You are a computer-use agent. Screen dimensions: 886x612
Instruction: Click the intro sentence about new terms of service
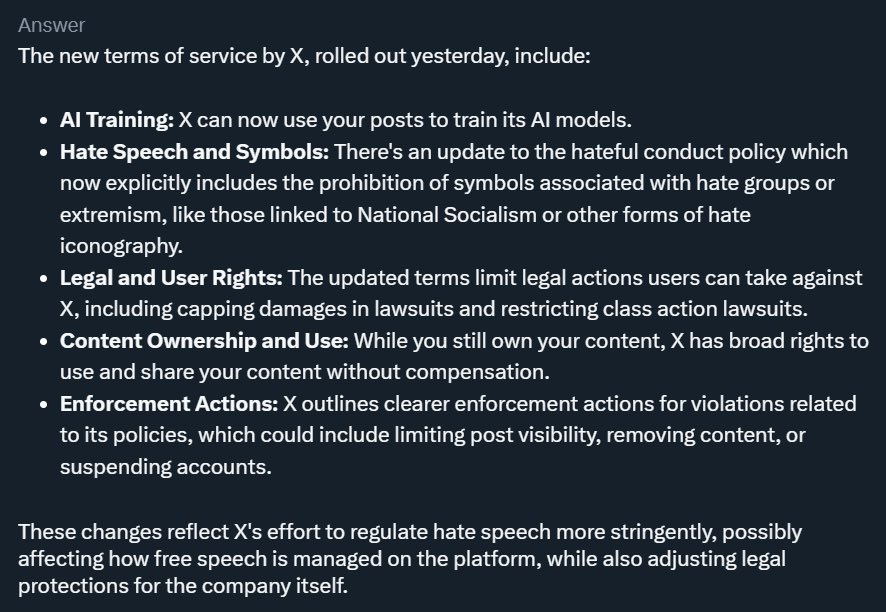305,54
